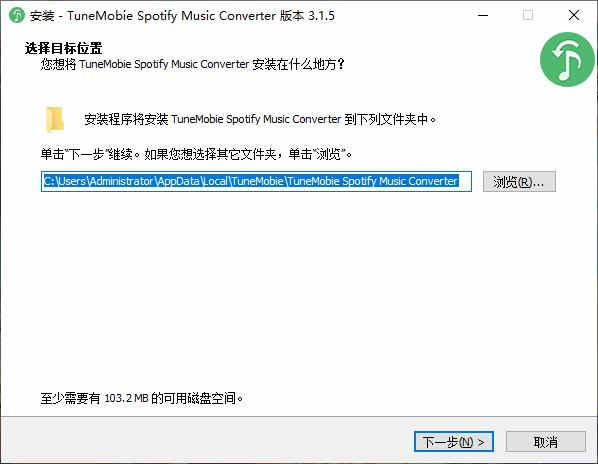This screenshot has height=464, width=598.
Task: Proceed with 下一步(N) > button
Action: 454,442
